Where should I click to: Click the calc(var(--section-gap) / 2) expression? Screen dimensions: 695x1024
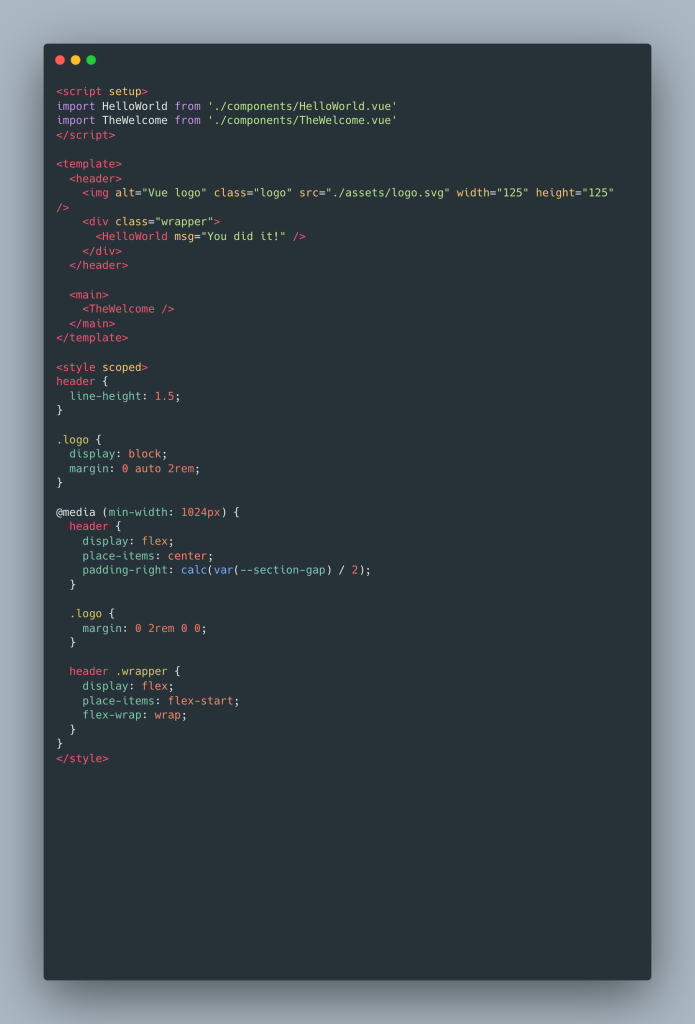276,569
